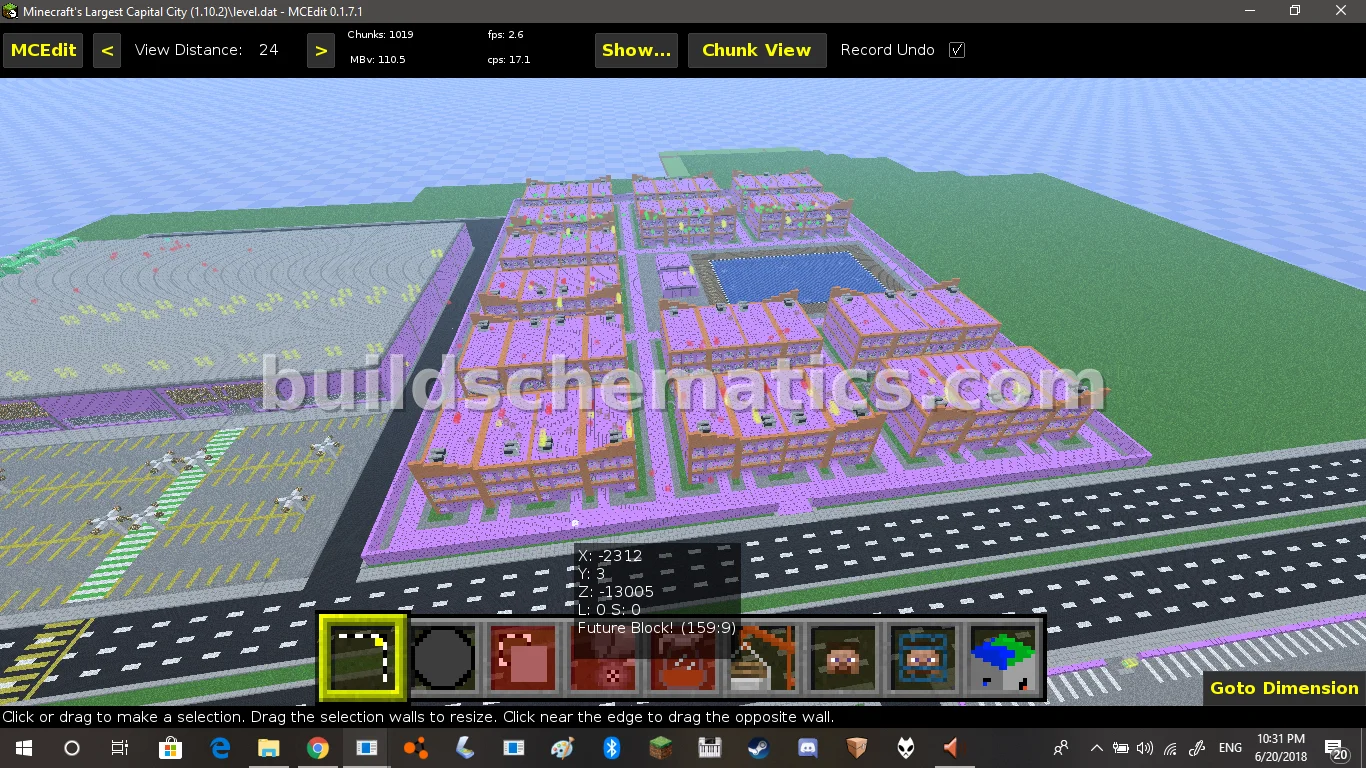This screenshot has height=768, width=1366.
Task: Click the "Chunks: 1019" readout
Action: tap(380, 34)
